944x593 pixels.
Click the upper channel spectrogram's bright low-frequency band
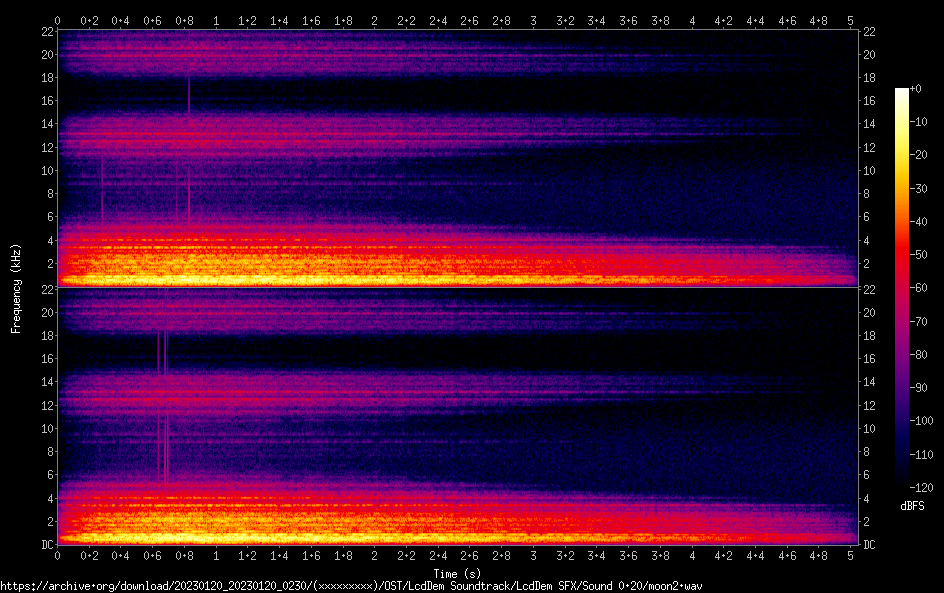[300, 270]
